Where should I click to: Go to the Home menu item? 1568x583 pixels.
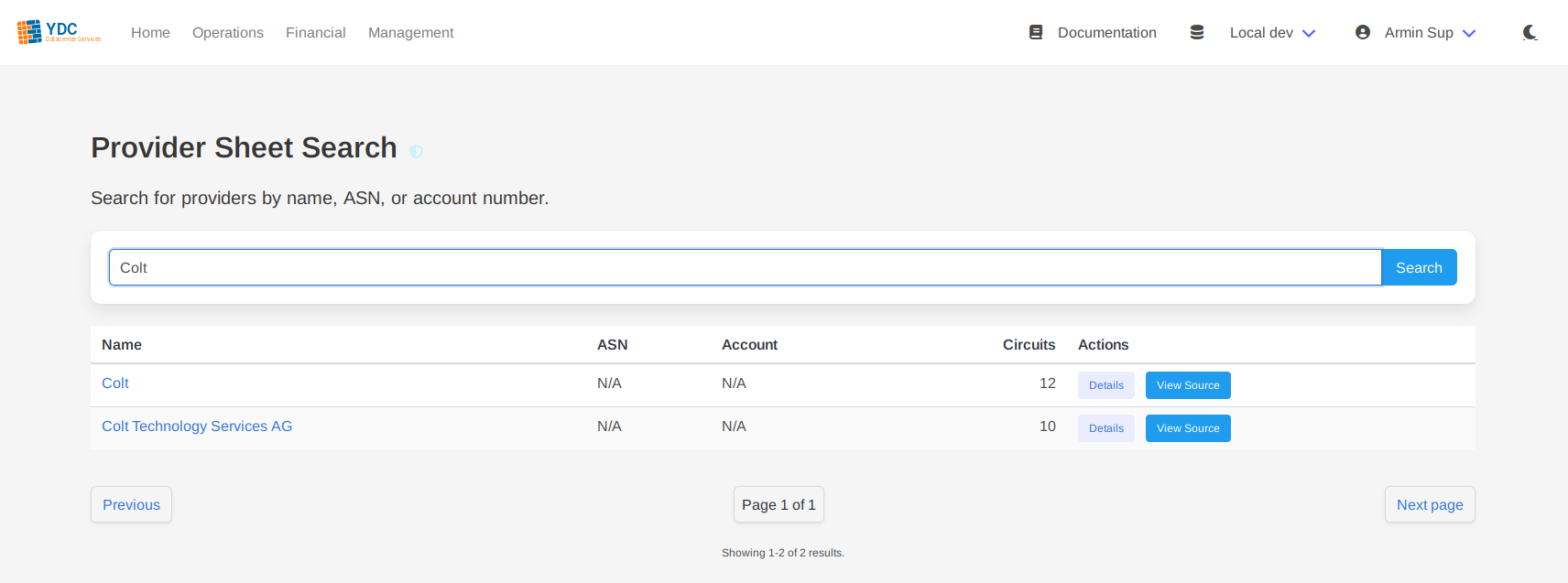click(x=150, y=33)
